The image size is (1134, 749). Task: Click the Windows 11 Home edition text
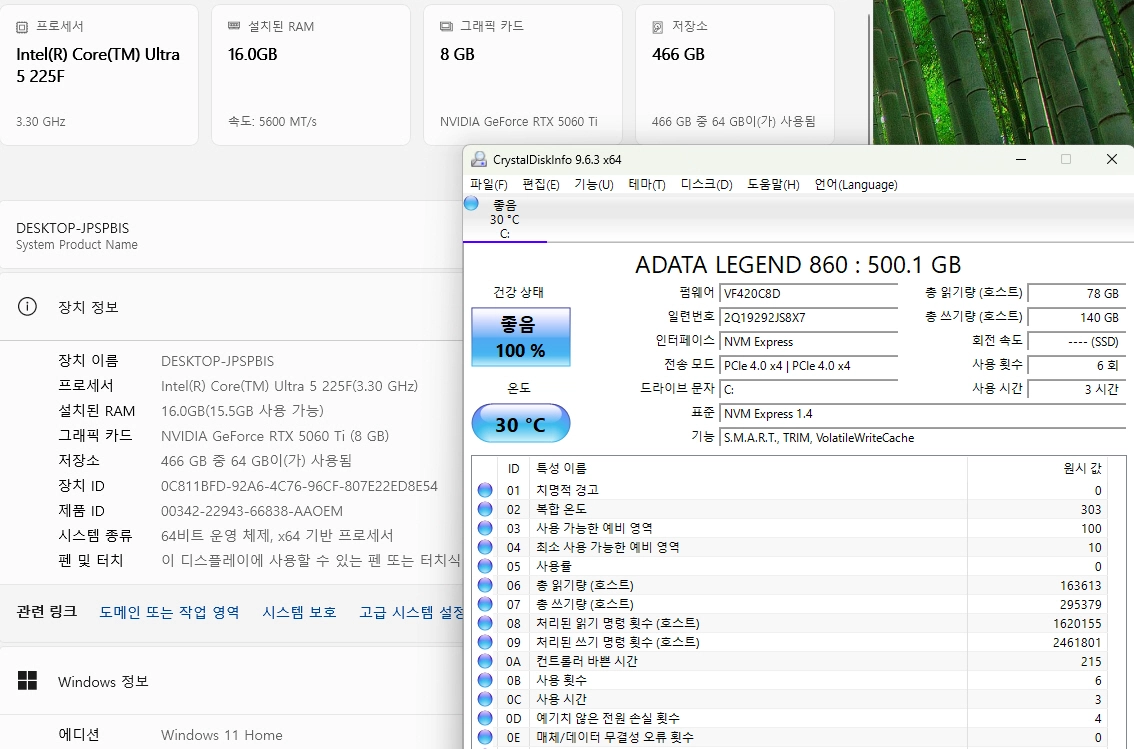click(221, 735)
